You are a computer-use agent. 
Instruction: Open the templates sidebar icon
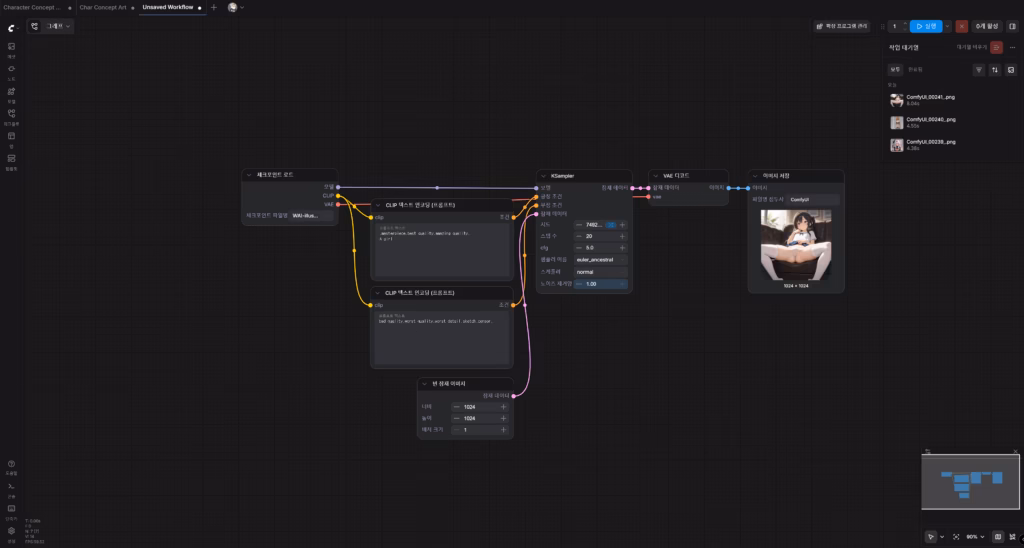pos(11,160)
